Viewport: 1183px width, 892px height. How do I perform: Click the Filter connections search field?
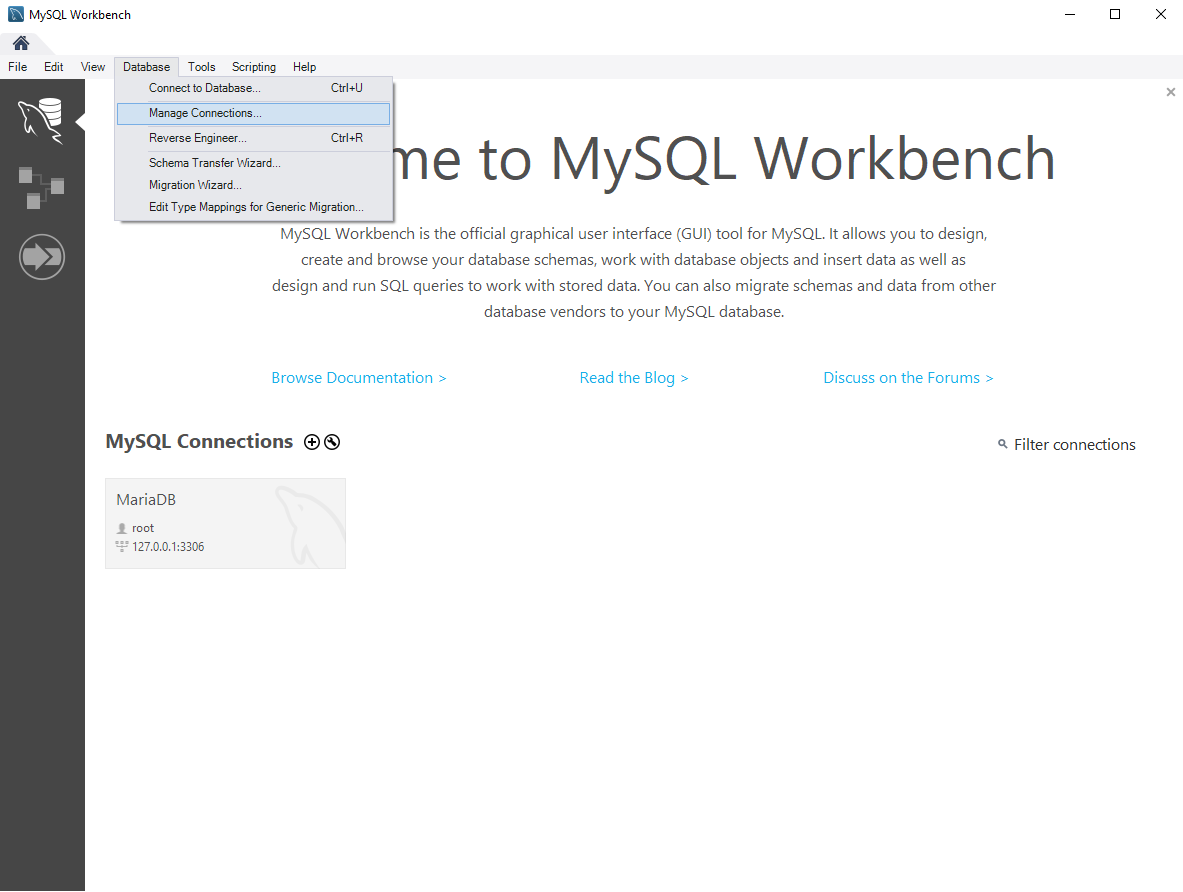coord(1074,444)
